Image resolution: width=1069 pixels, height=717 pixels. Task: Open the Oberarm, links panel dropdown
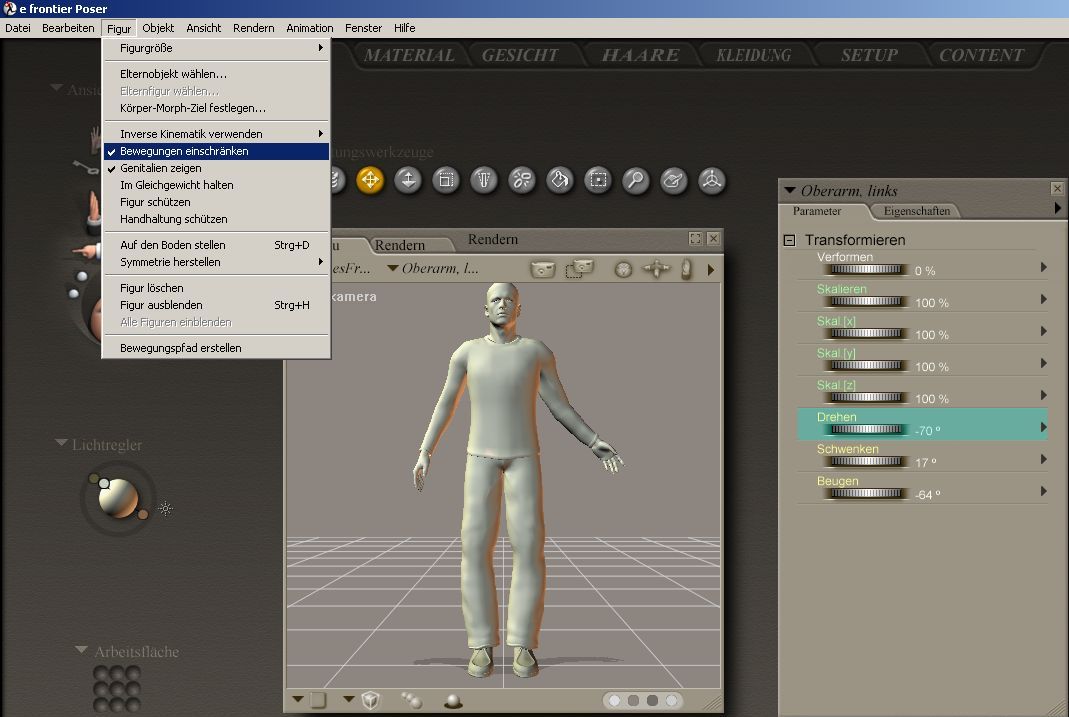tap(789, 190)
